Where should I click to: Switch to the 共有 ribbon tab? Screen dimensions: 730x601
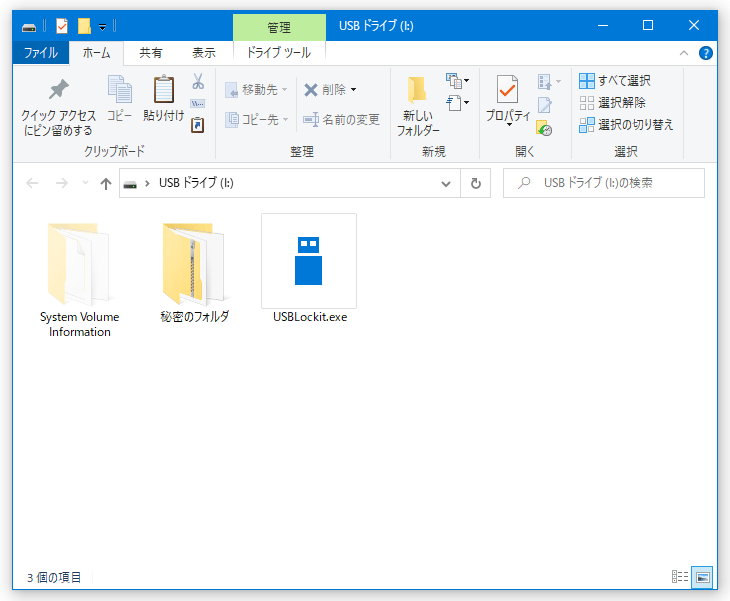tap(151, 53)
